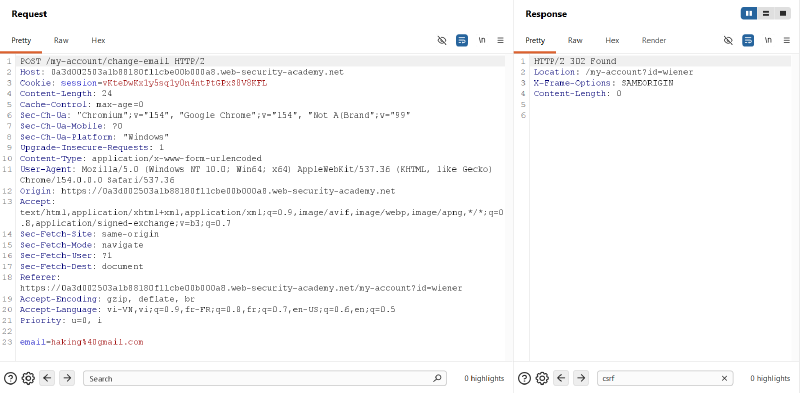This screenshot has height=393, width=800.
Task: Go to previous Response search match
Action: (561, 378)
